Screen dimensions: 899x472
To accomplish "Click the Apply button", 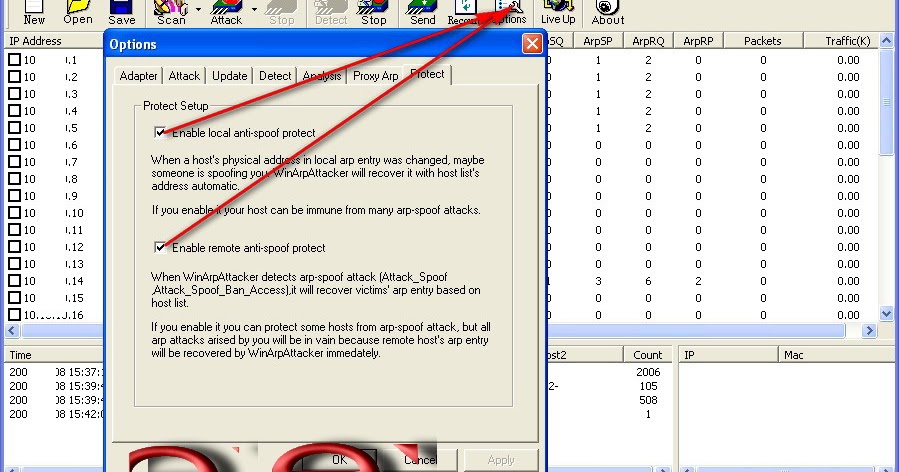I will tap(501, 459).
